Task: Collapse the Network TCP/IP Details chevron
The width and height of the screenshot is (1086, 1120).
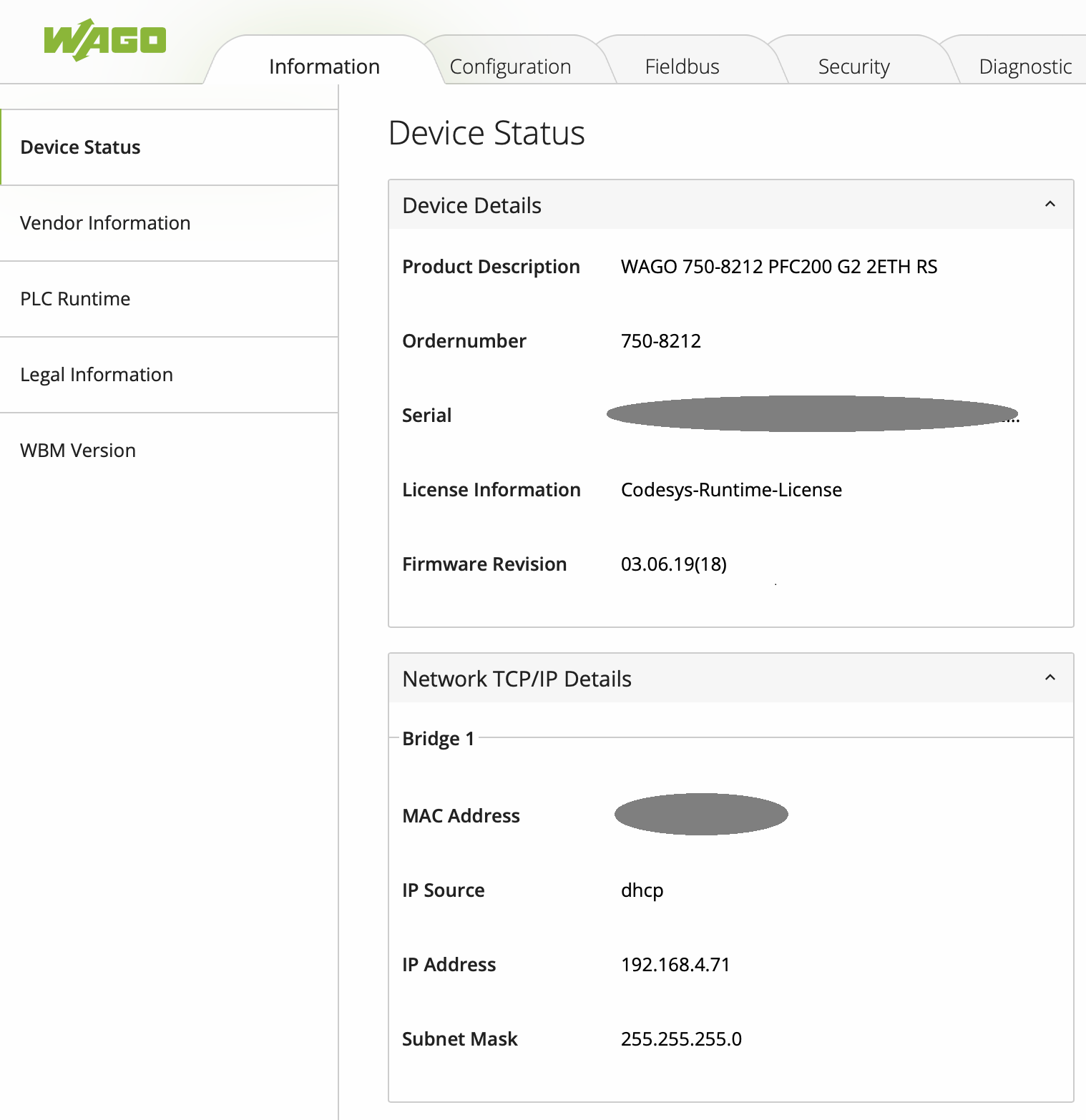Action: (x=1050, y=678)
